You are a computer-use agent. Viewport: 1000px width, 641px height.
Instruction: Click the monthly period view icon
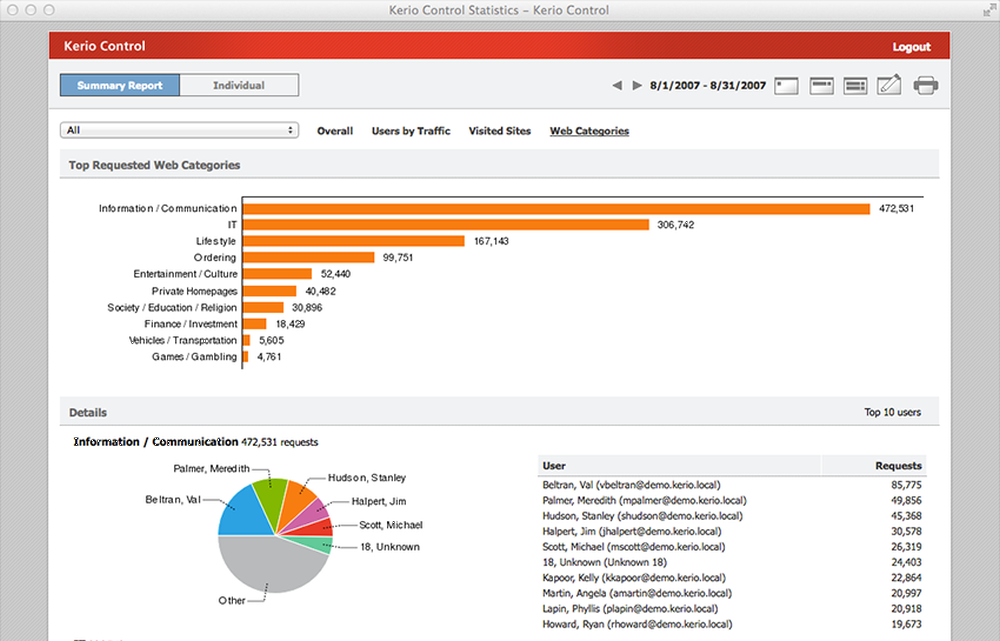coord(854,86)
